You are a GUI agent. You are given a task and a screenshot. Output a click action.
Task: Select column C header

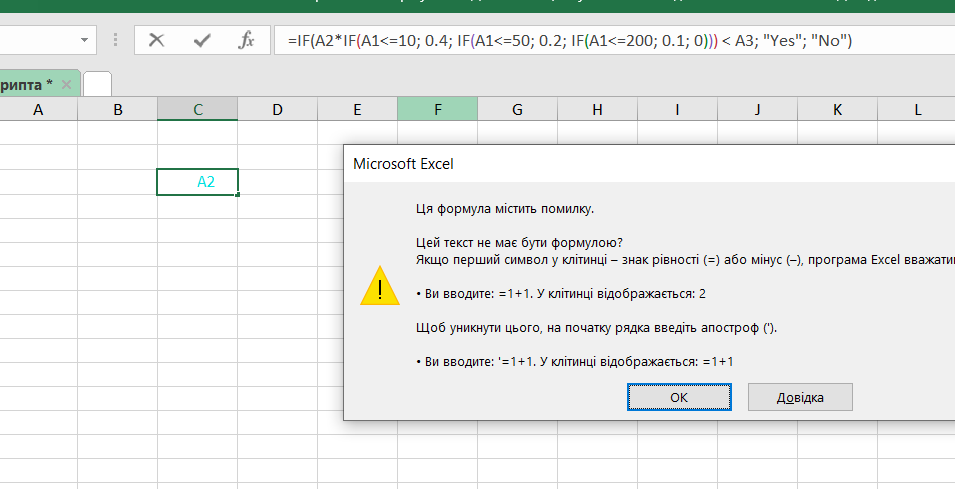[x=197, y=110]
